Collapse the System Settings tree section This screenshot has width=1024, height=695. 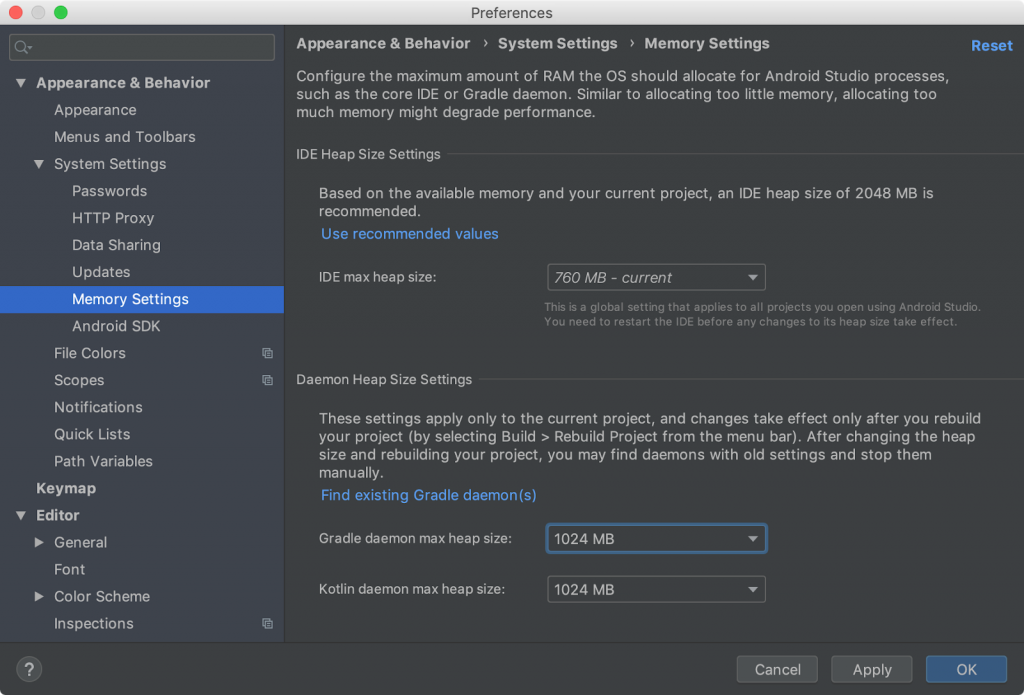coord(39,164)
